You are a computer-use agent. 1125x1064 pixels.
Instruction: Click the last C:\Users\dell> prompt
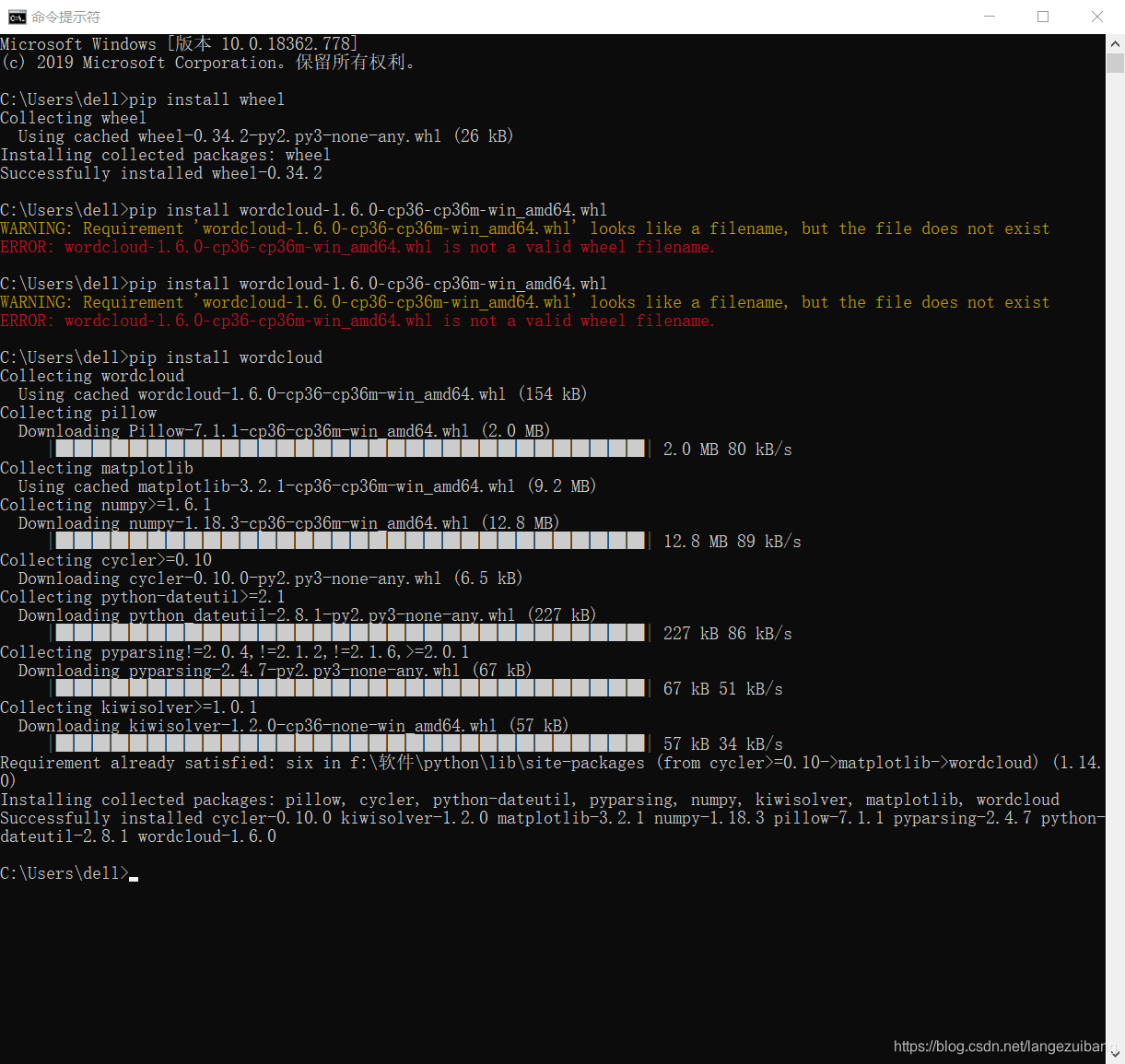(64, 873)
